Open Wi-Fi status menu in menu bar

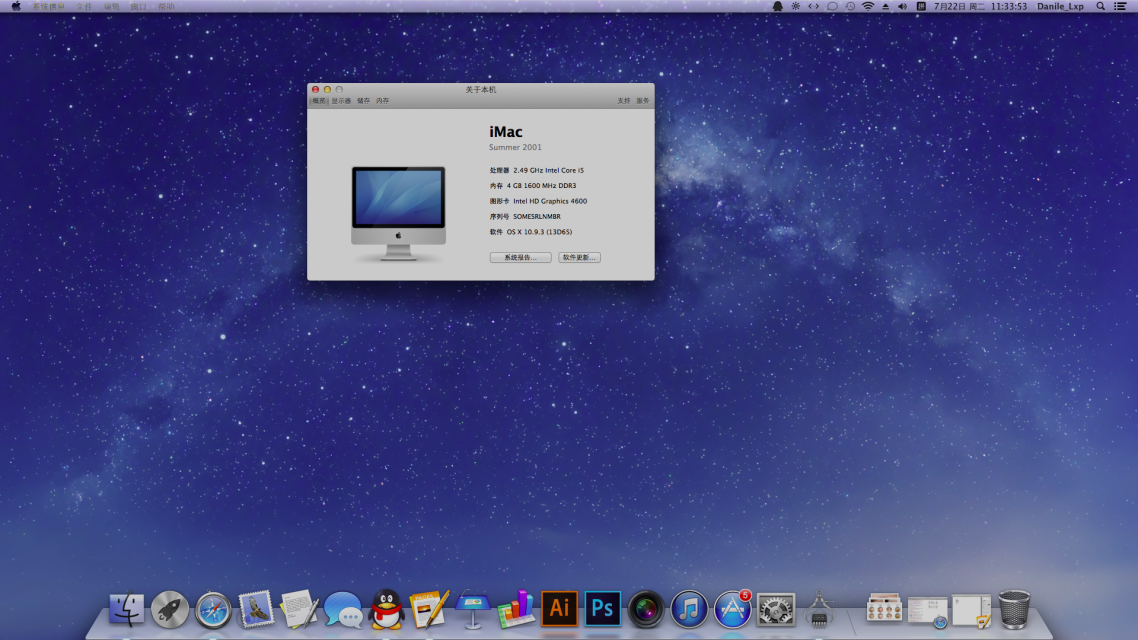[x=868, y=6]
